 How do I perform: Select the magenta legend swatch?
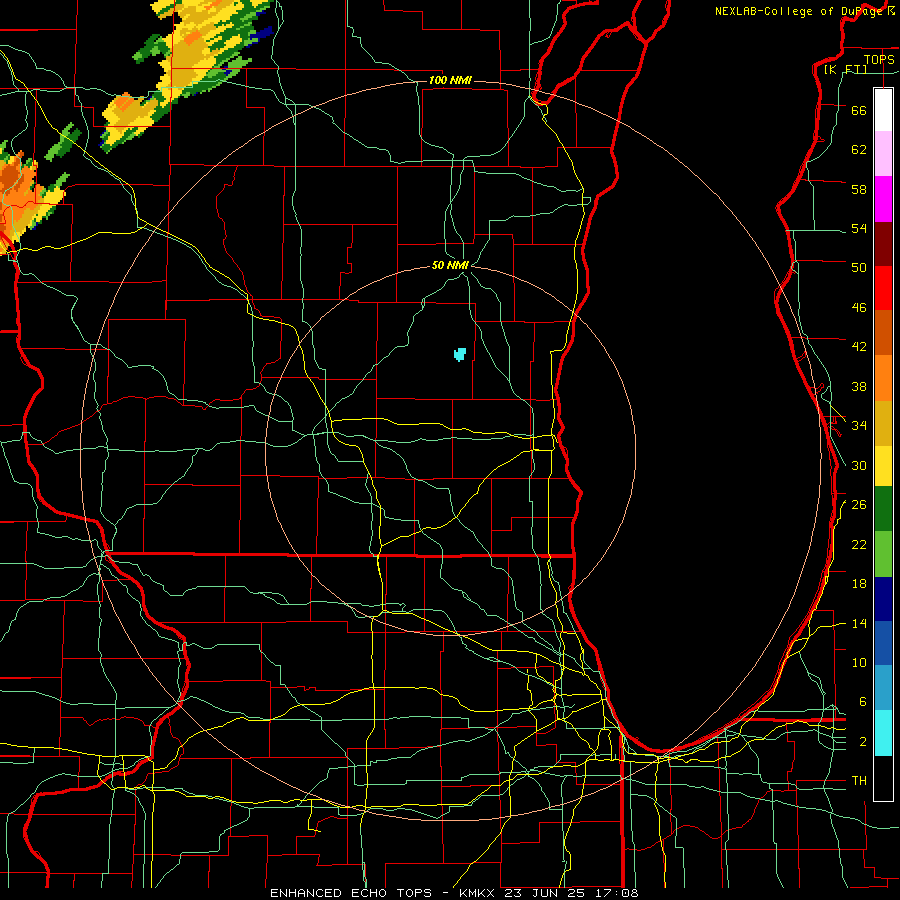tap(883, 199)
